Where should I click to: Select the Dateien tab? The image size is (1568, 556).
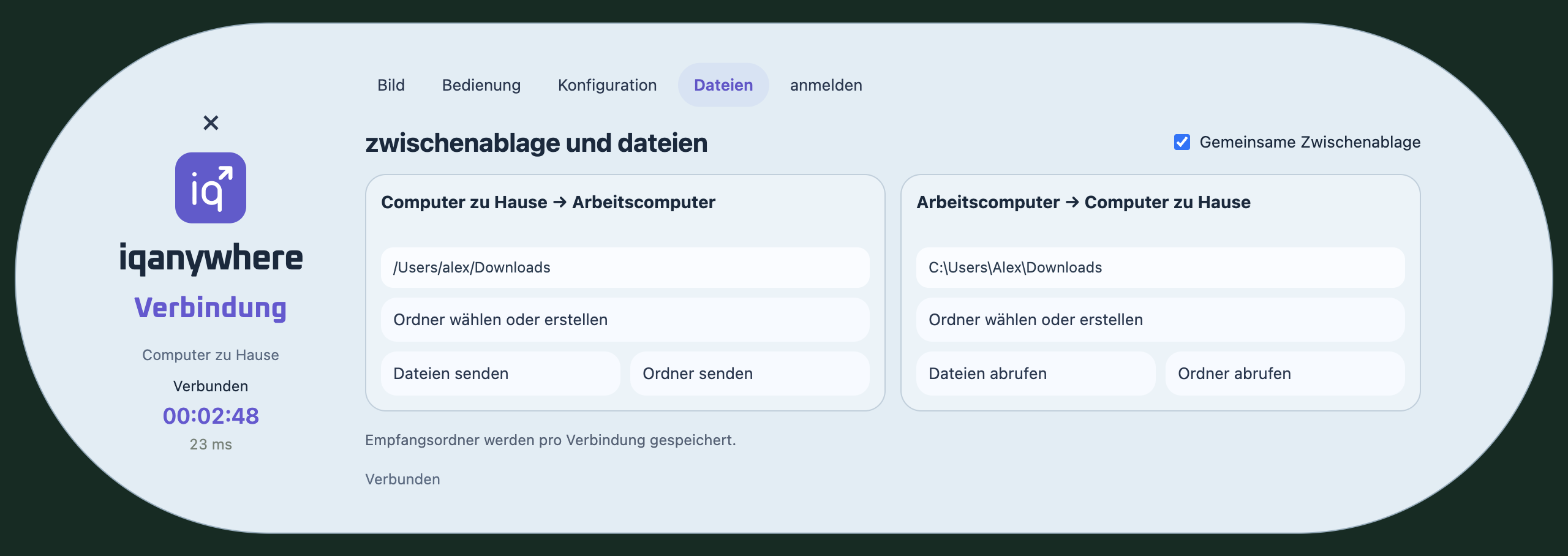click(723, 85)
